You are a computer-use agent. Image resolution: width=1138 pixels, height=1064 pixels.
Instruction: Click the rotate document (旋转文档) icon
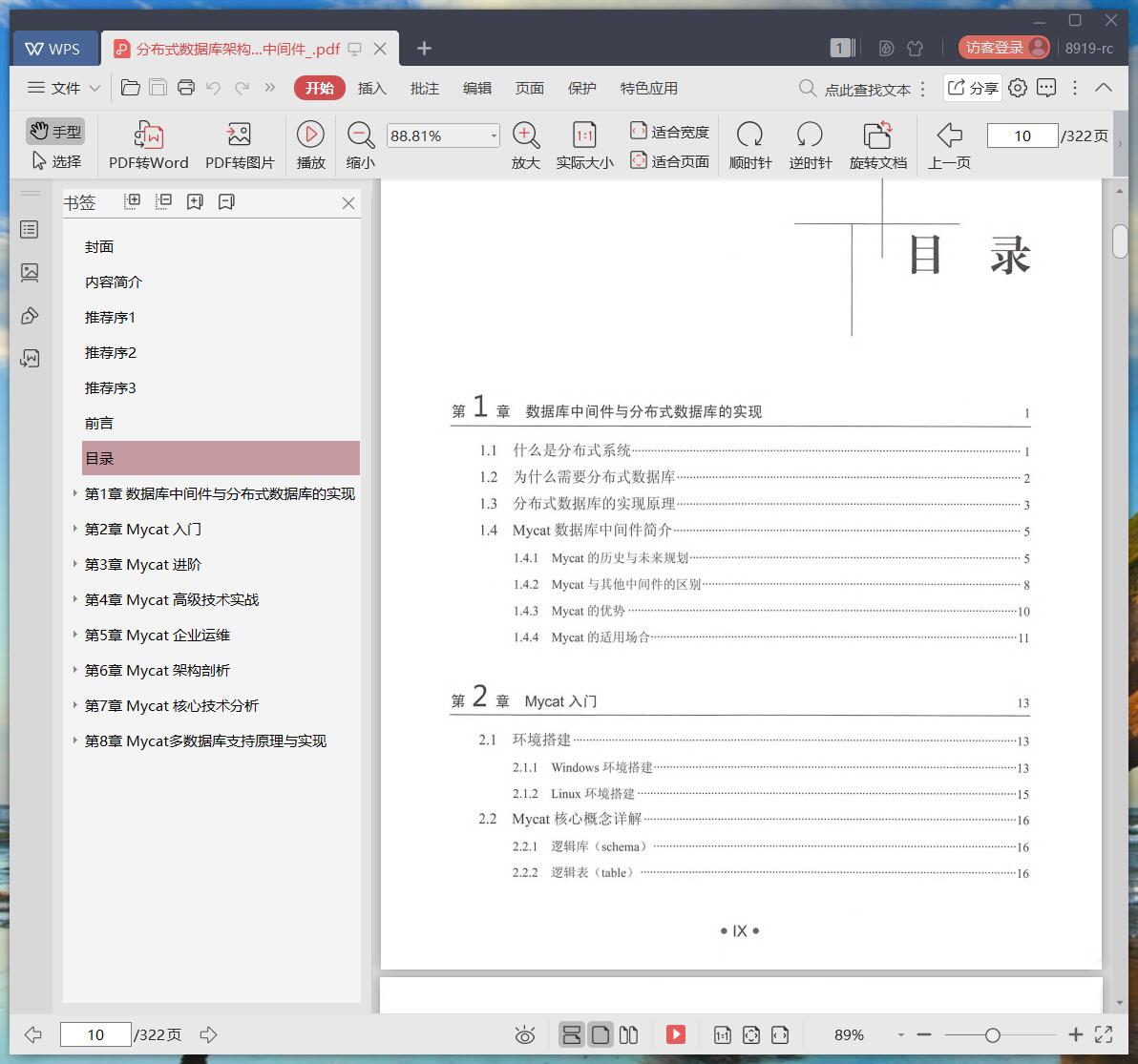[x=877, y=135]
